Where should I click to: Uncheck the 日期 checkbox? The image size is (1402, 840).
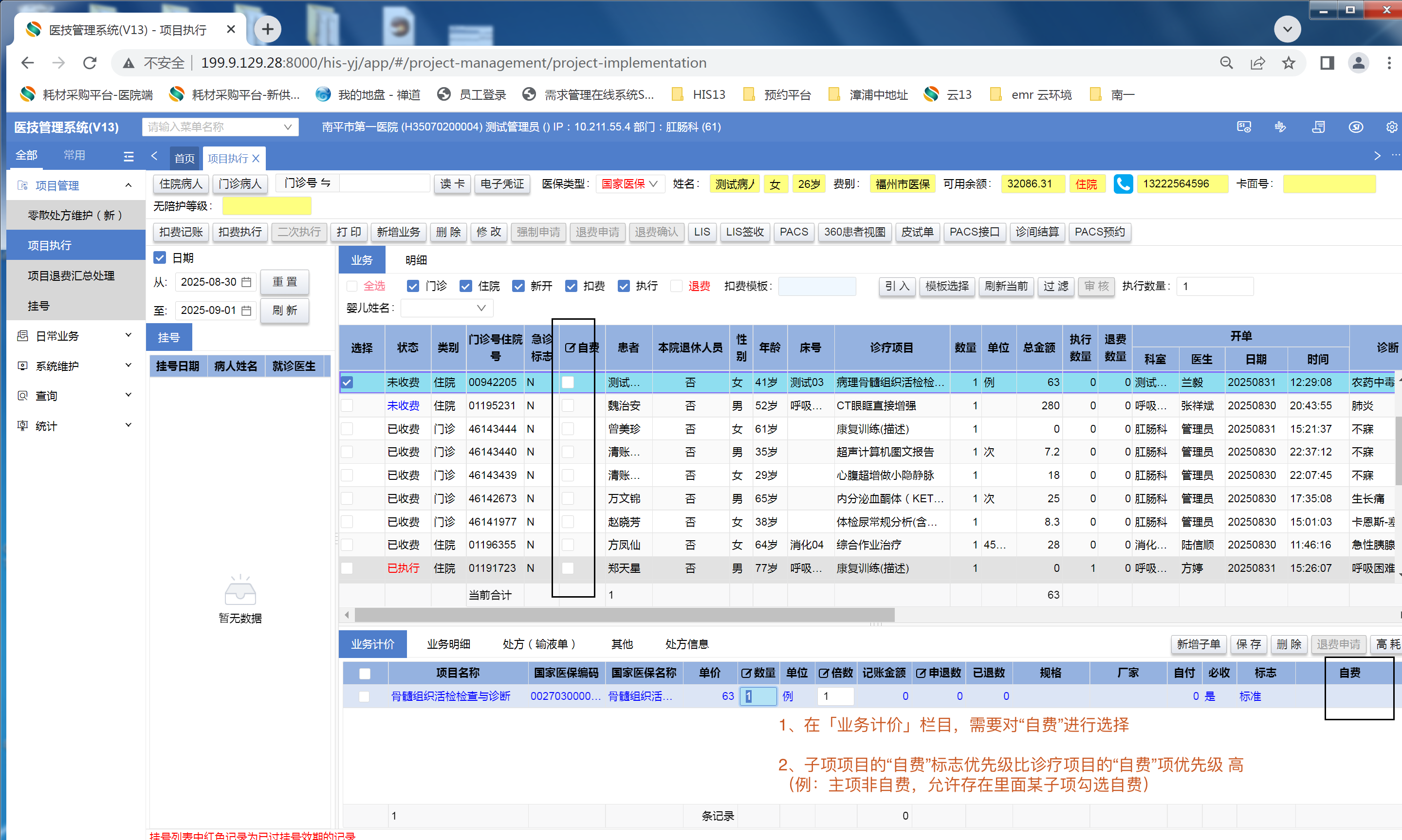pyautogui.click(x=160, y=258)
